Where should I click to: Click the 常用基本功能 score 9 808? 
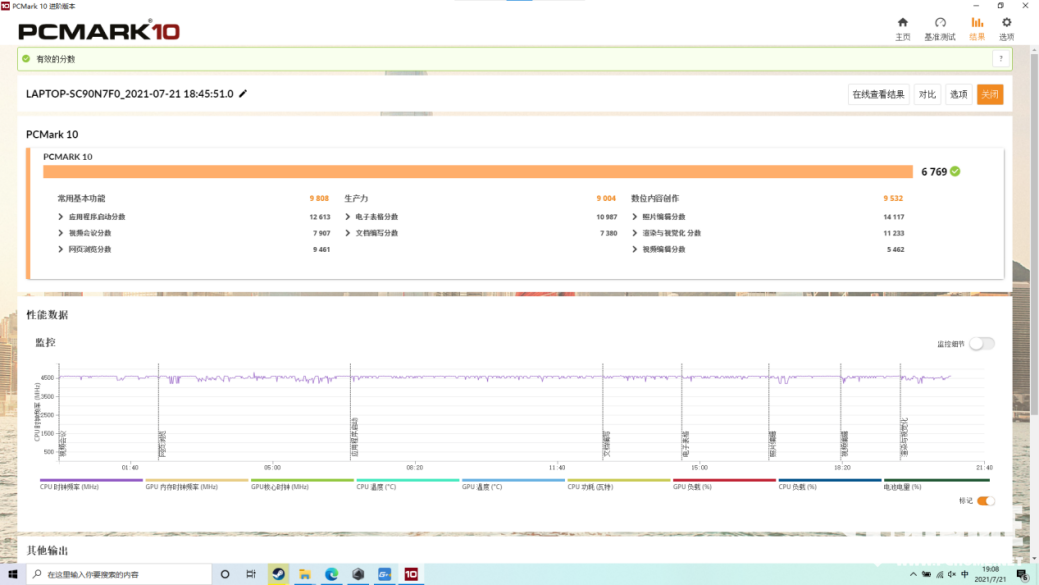319,198
